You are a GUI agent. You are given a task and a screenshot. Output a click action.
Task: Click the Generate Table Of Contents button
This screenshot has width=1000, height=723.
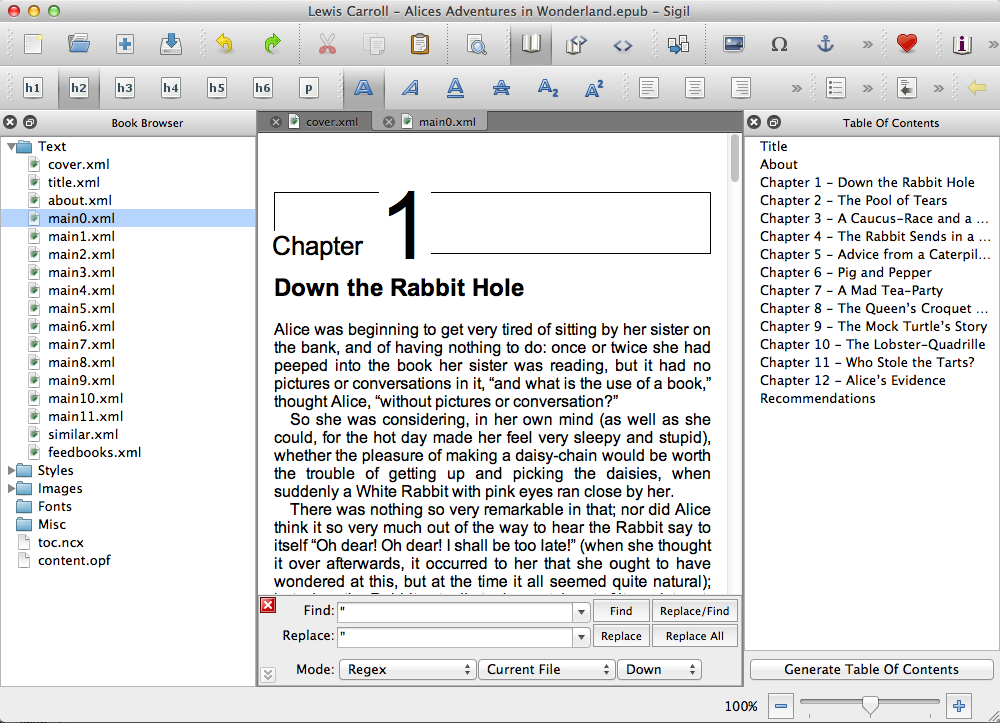point(871,669)
